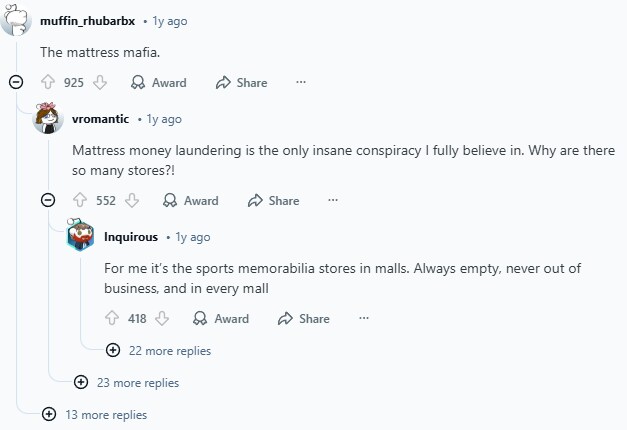Open more options on muffin_rhubarbx's comment

pyautogui.click(x=300, y=83)
